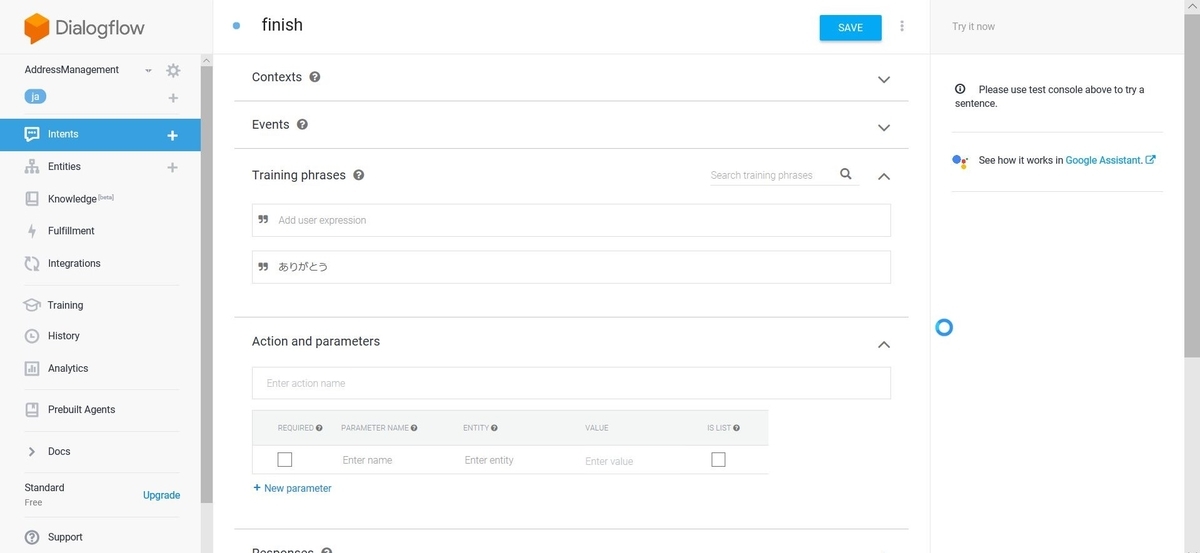Image resolution: width=1200 pixels, height=553 pixels.
Task: Open the Google Assistant link
Action: click(1110, 160)
